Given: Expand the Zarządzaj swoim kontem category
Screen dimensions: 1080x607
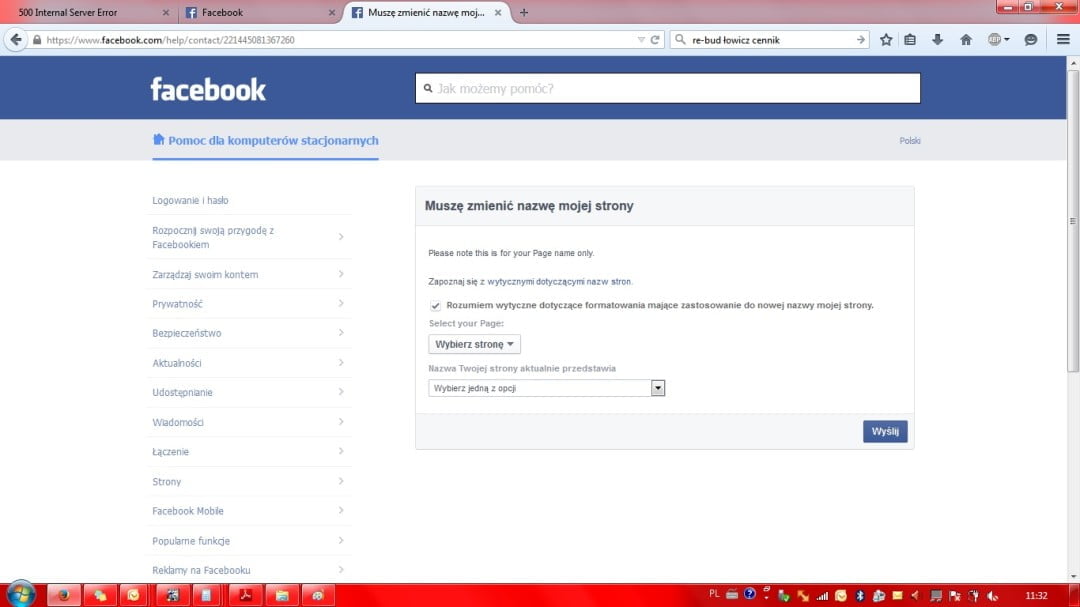Looking at the screenshot, I should click(248, 274).
